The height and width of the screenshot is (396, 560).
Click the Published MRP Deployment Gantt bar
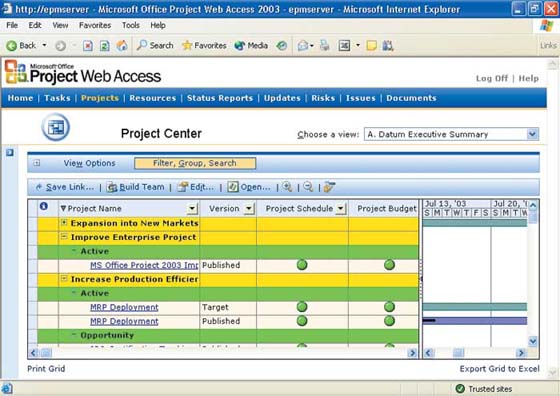475,321
